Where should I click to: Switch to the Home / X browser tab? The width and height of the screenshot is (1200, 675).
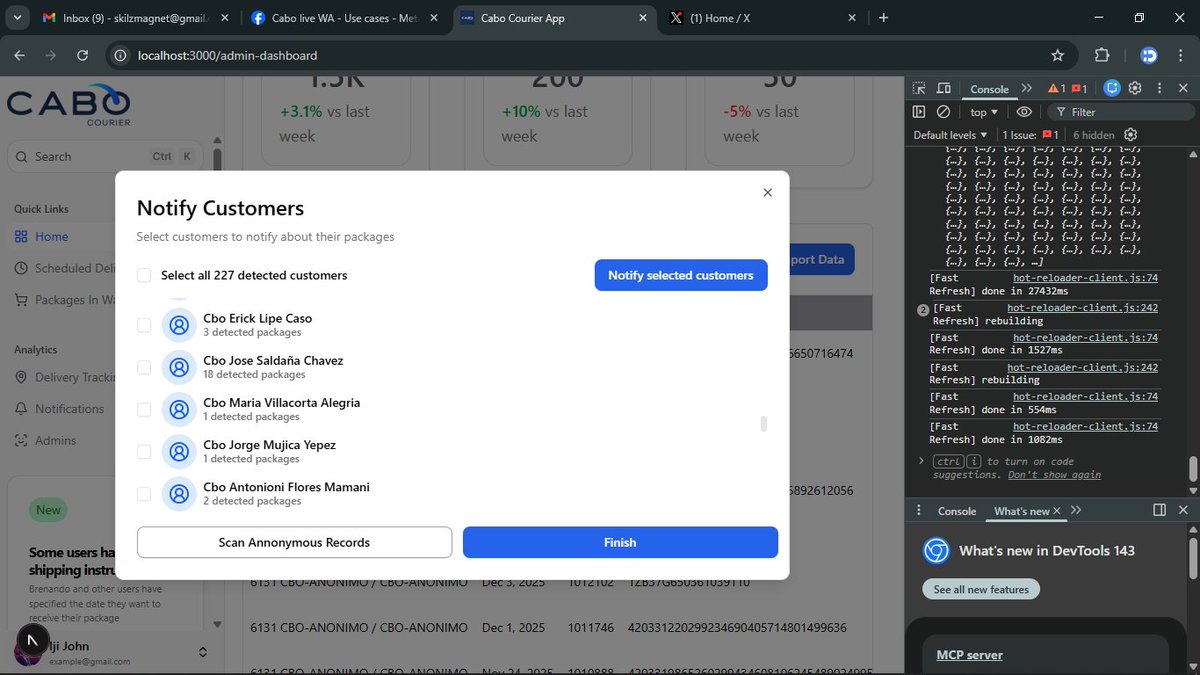coord(763,18)
